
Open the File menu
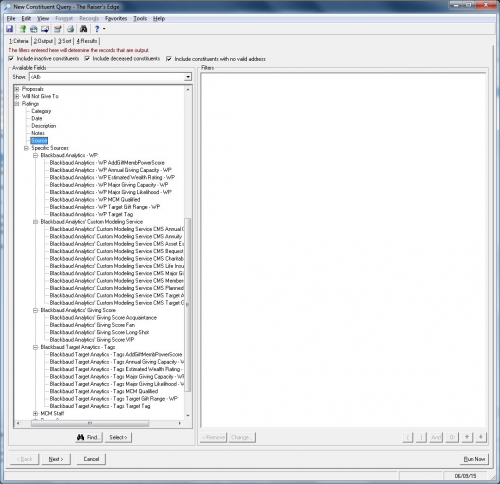(x=11, y=18)
